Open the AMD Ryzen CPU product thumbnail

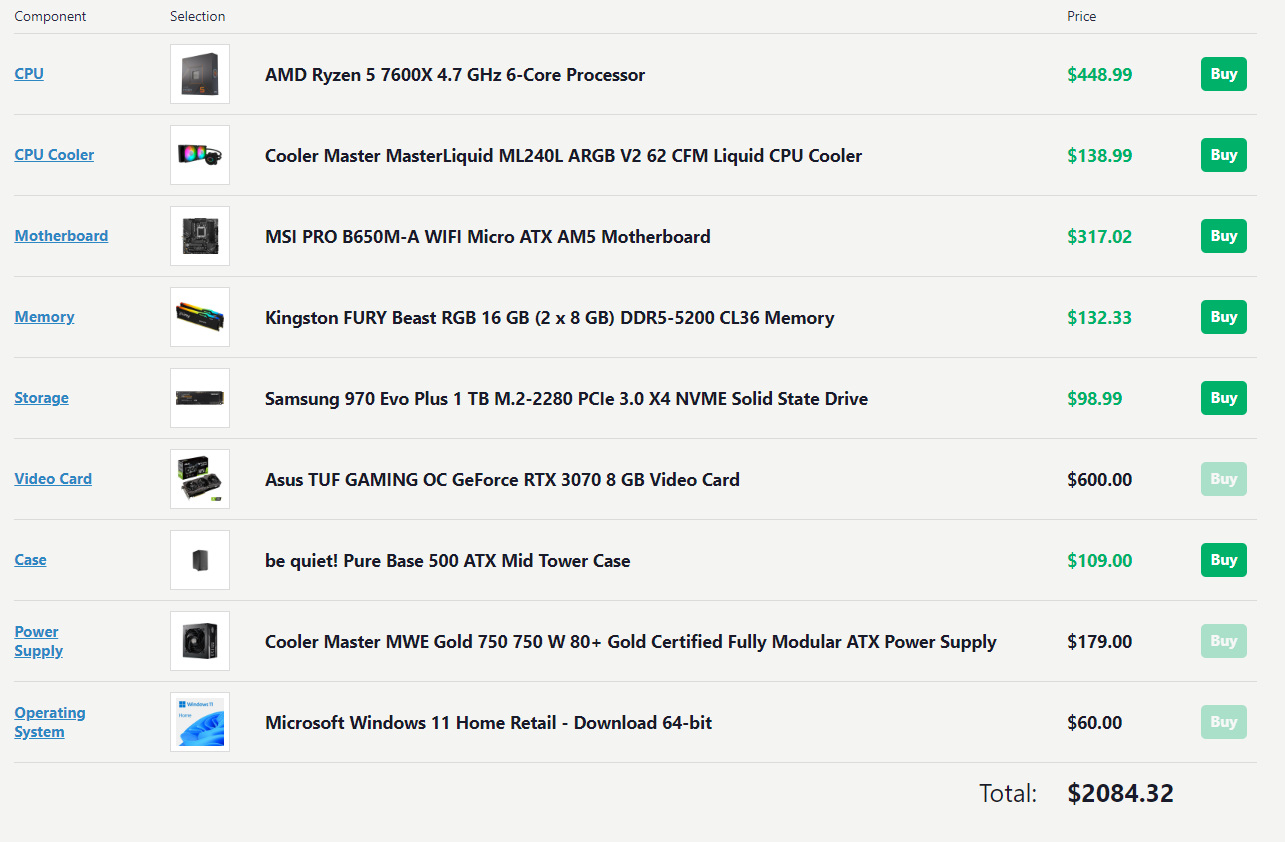click(x=200, y=74)
